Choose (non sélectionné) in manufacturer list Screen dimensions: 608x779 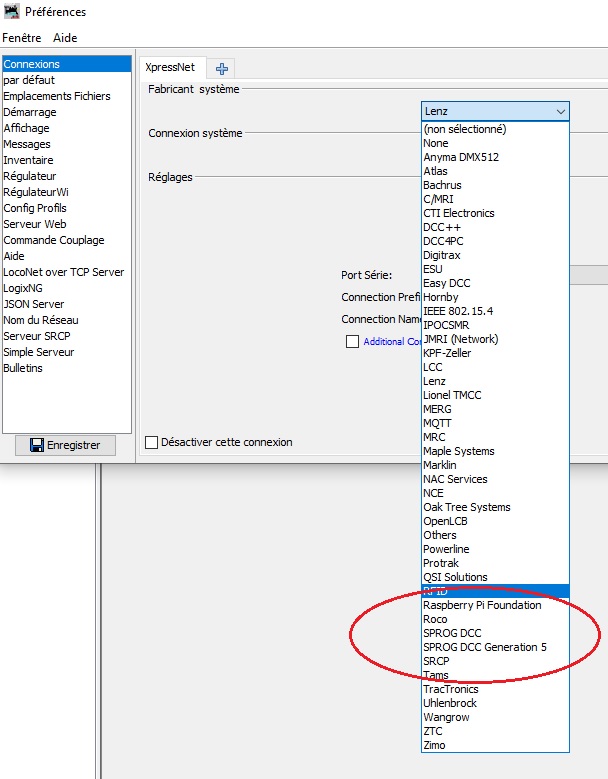495,129
